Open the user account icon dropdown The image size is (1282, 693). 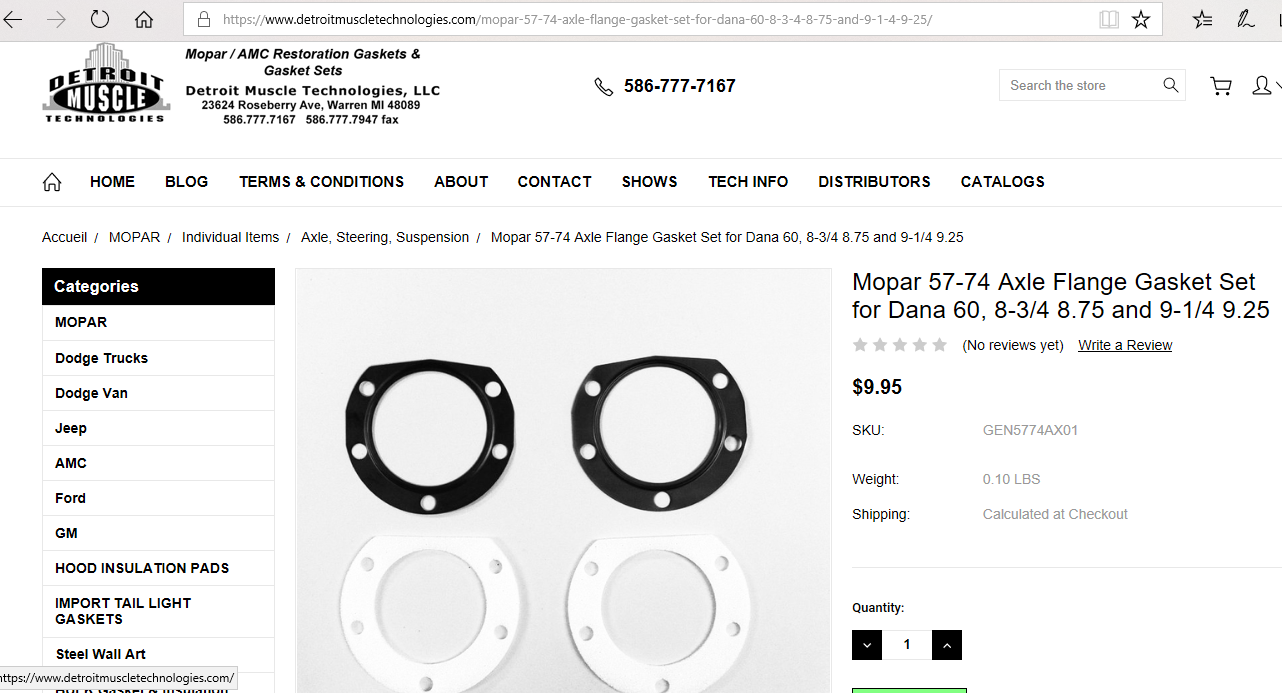click(x=1264, y=86)
